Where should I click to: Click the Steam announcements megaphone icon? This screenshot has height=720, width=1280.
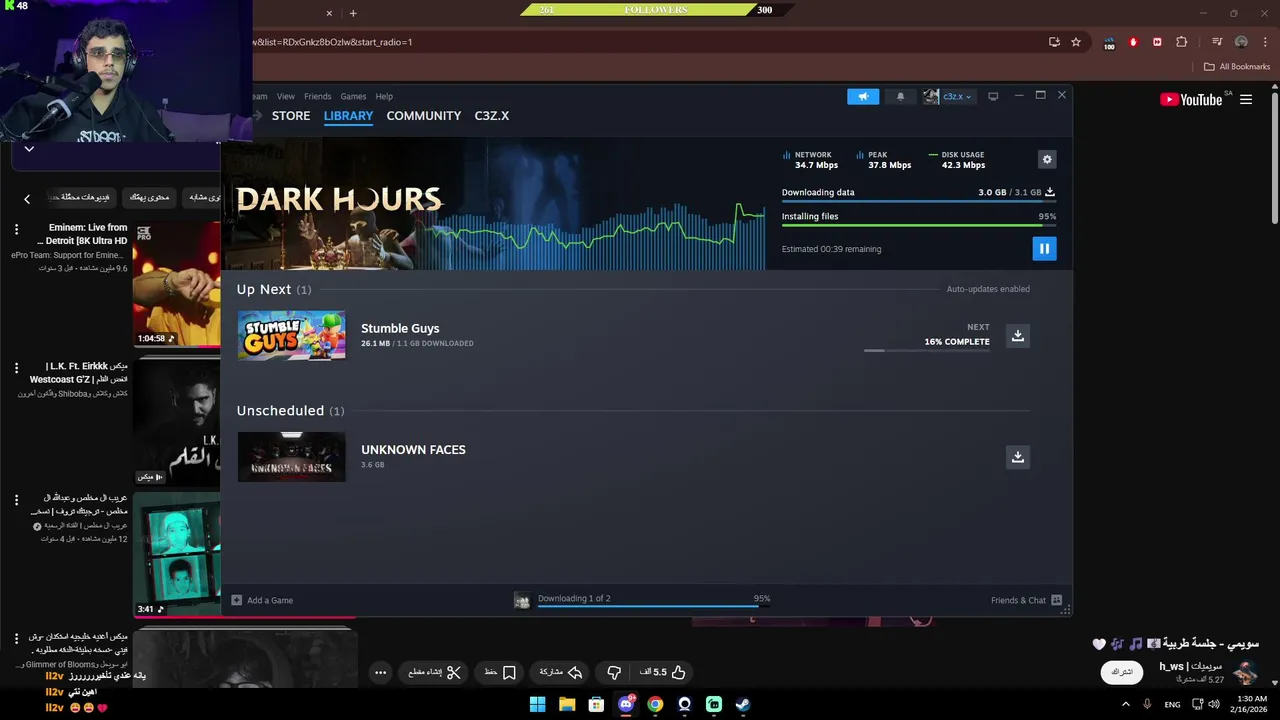(x=863, y=96)
